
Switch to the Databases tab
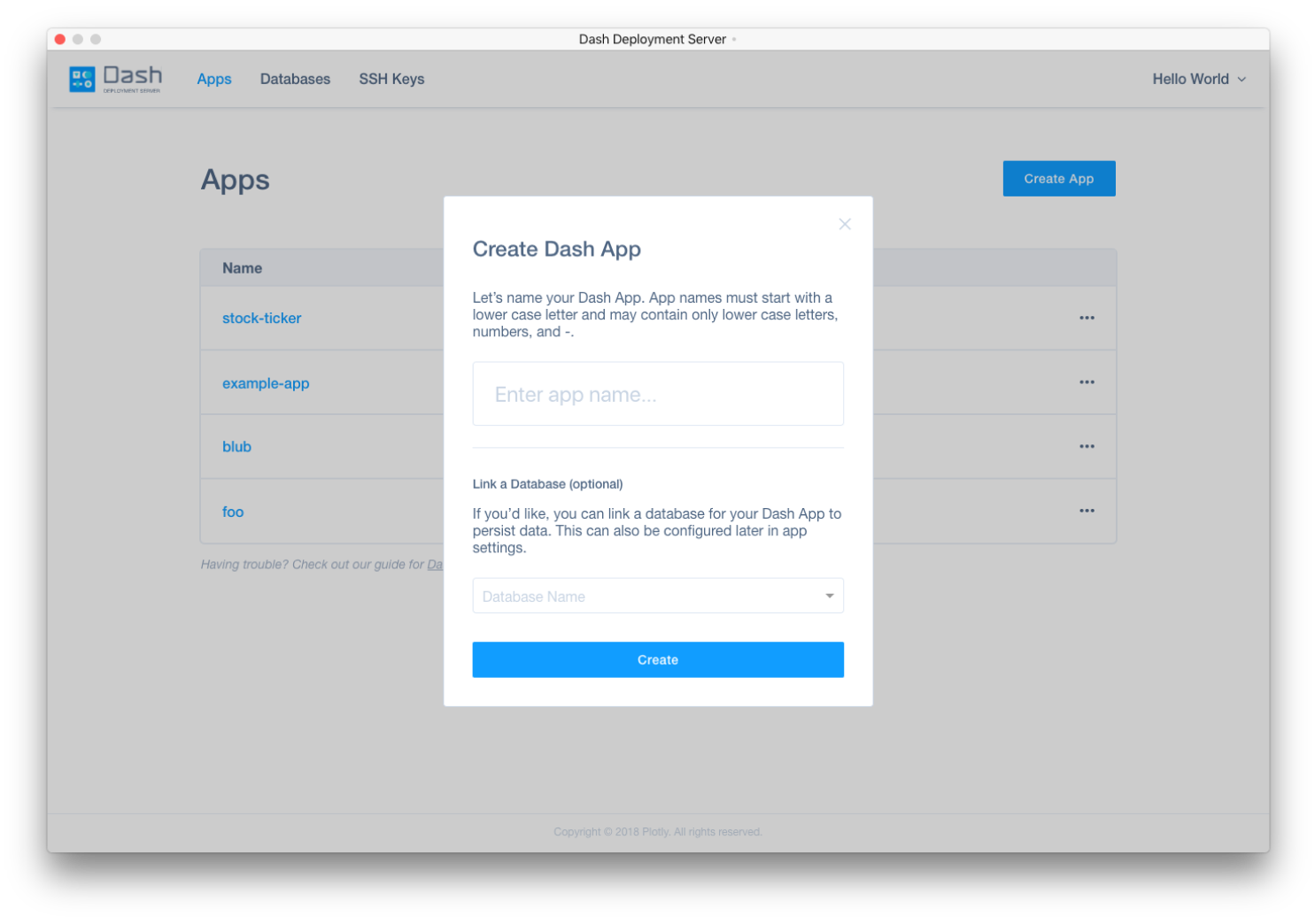coord(295,79)
